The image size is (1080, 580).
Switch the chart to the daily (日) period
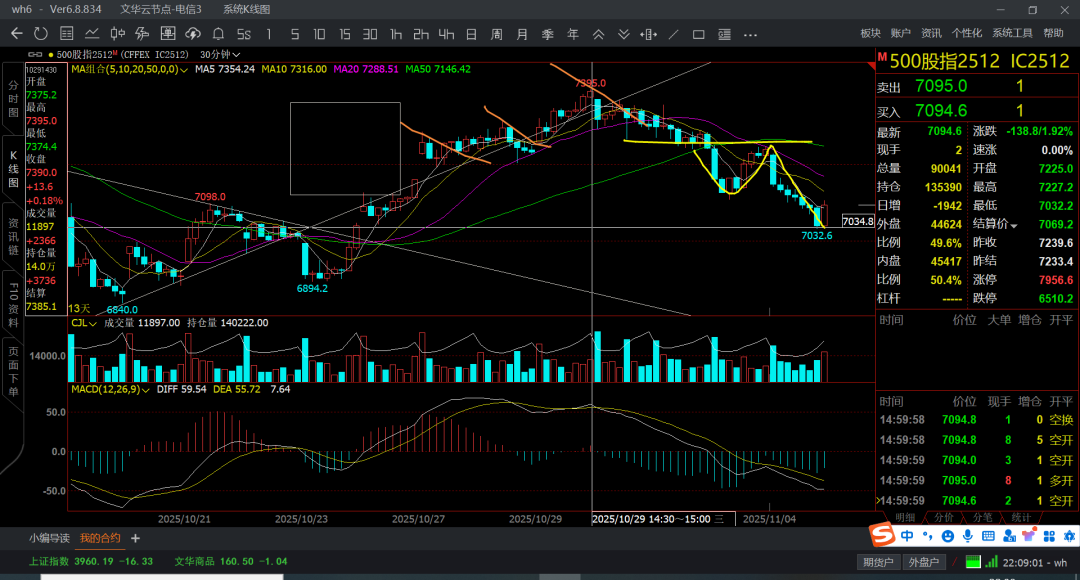471,33
